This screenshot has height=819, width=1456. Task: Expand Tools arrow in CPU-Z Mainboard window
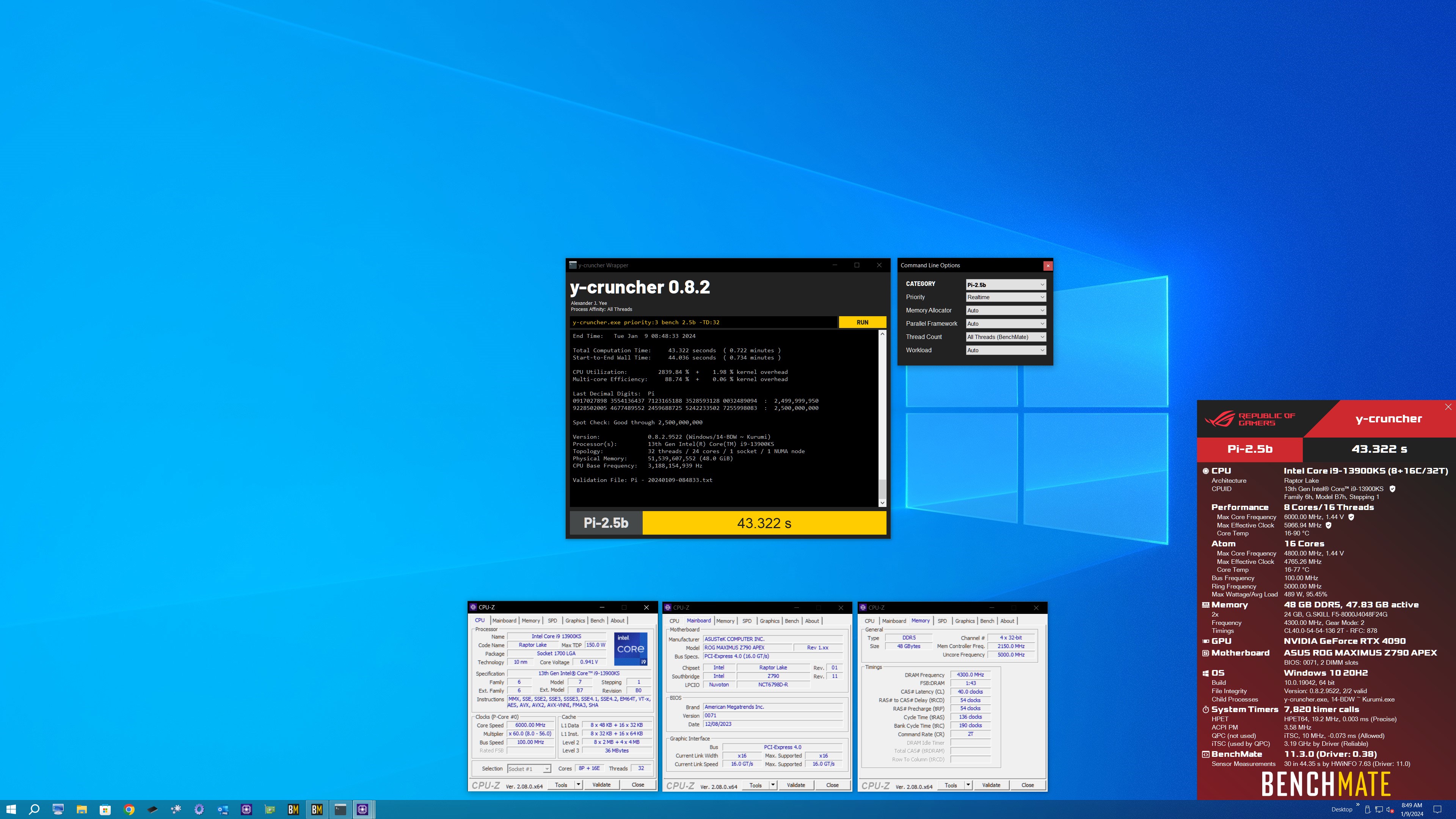tap(773, 785)
